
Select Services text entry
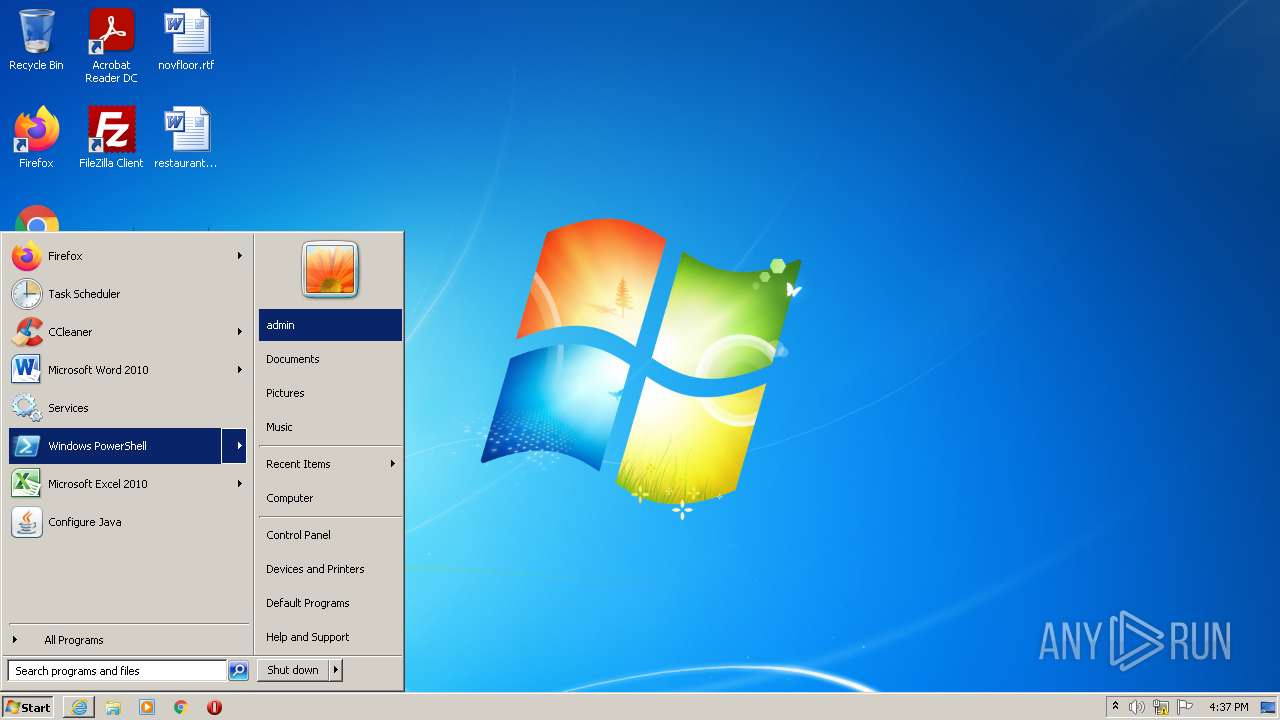[68, 408]
